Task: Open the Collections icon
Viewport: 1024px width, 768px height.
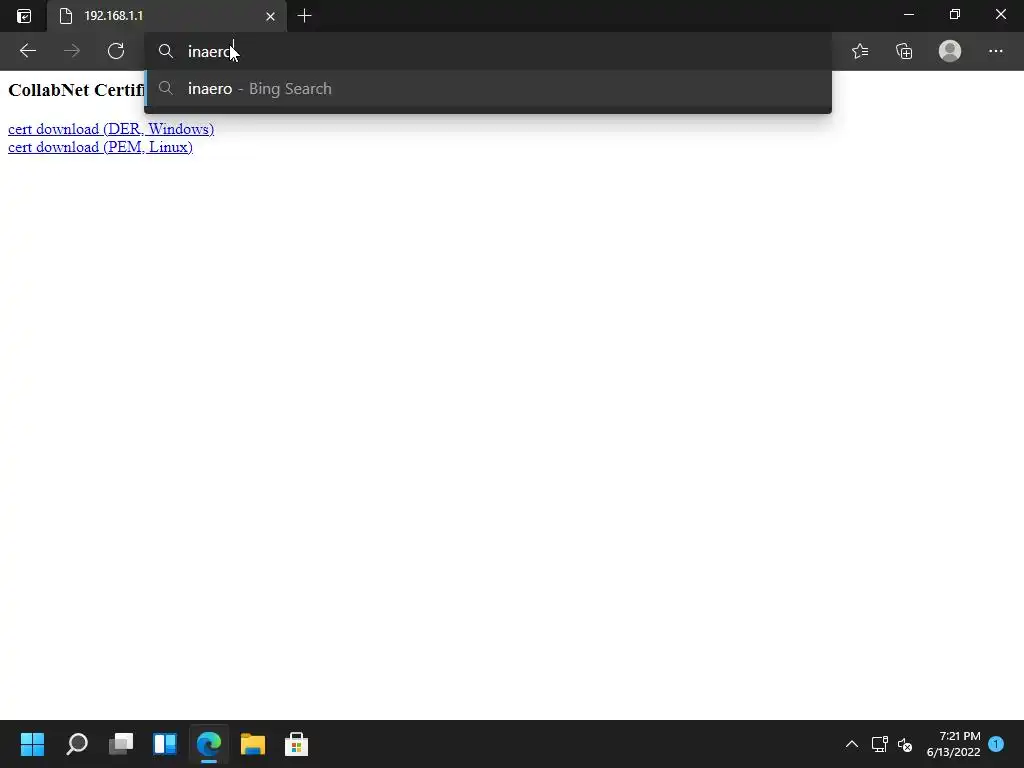Action: pos(904,51)
